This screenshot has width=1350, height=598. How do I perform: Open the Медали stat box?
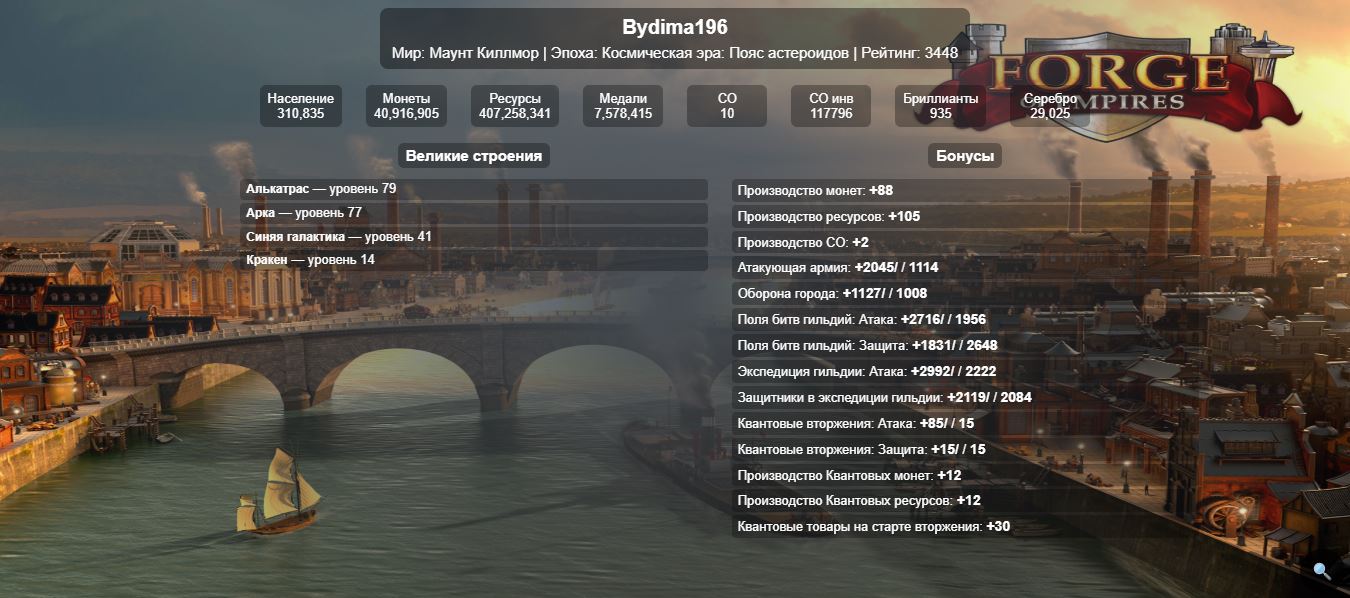[x=623, y=106]
